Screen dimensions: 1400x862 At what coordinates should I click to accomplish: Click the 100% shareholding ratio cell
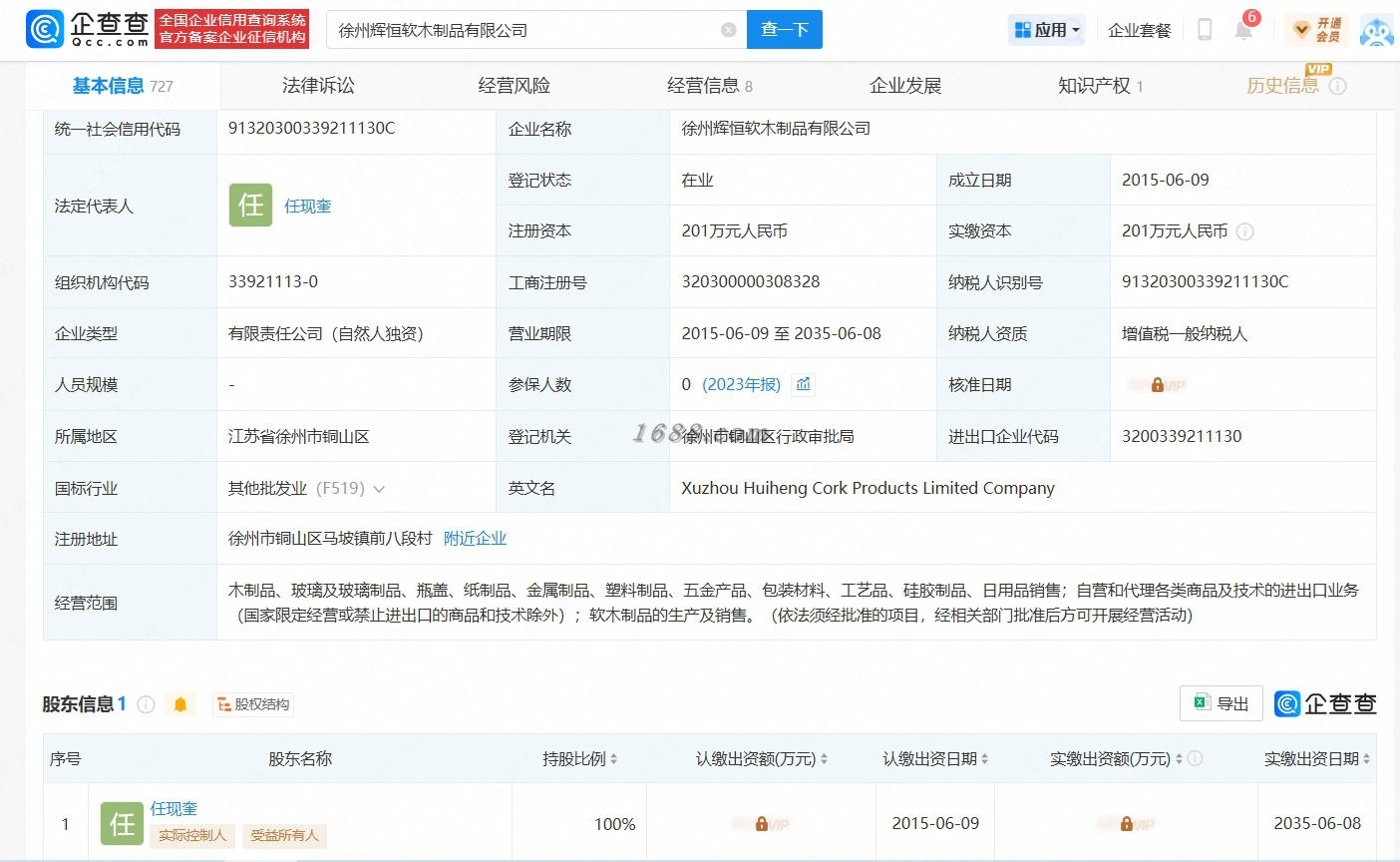pos(614,824)
